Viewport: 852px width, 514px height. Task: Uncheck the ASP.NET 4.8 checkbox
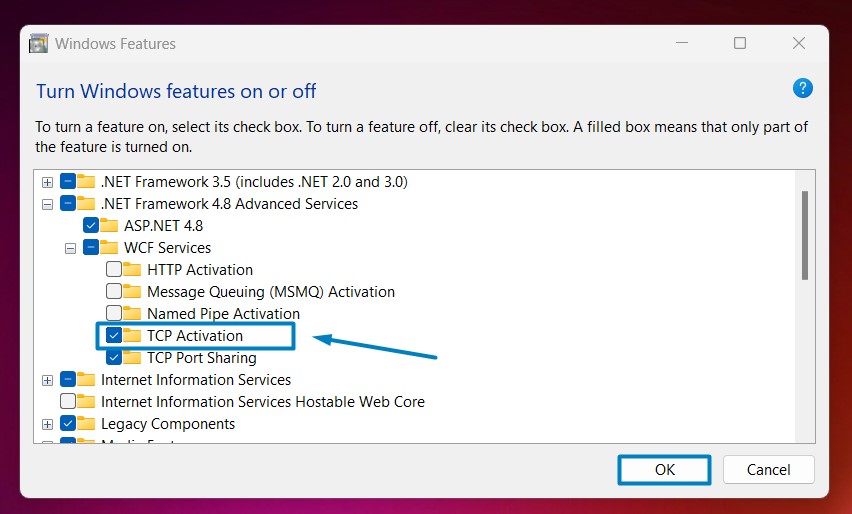pyautogui.click(x=91, y=225)
